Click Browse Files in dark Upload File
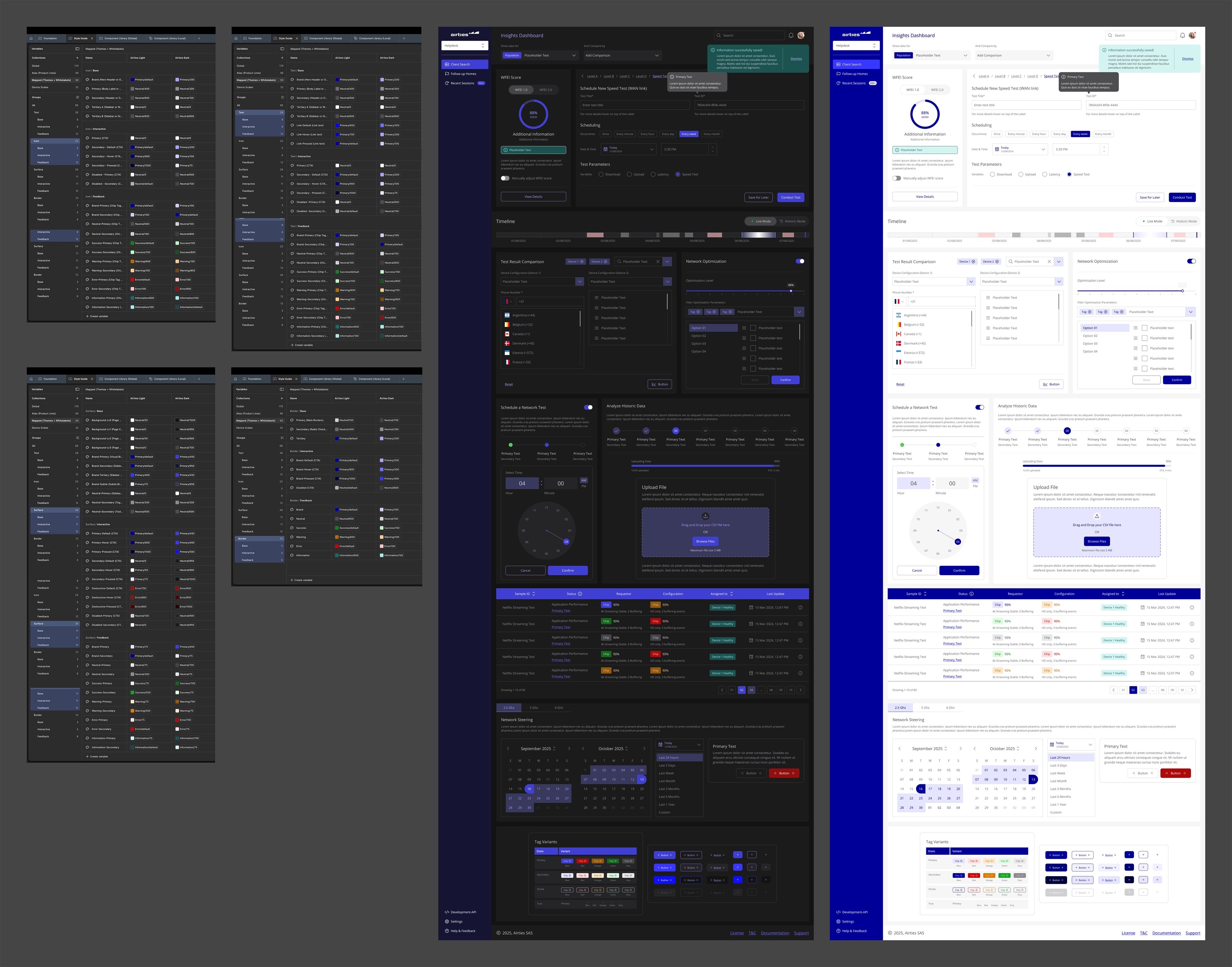The image size is (1232, 967). [x=705, y=542]
